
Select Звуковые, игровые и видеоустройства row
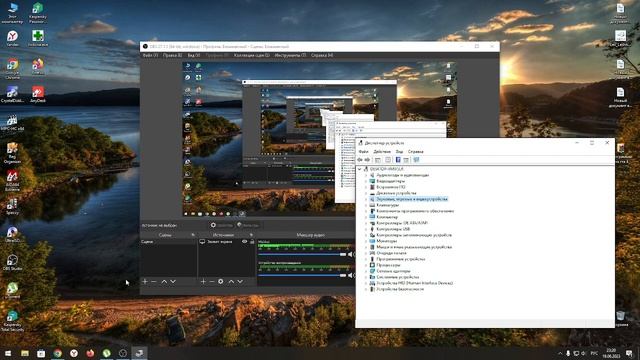(x=411, y=199)
